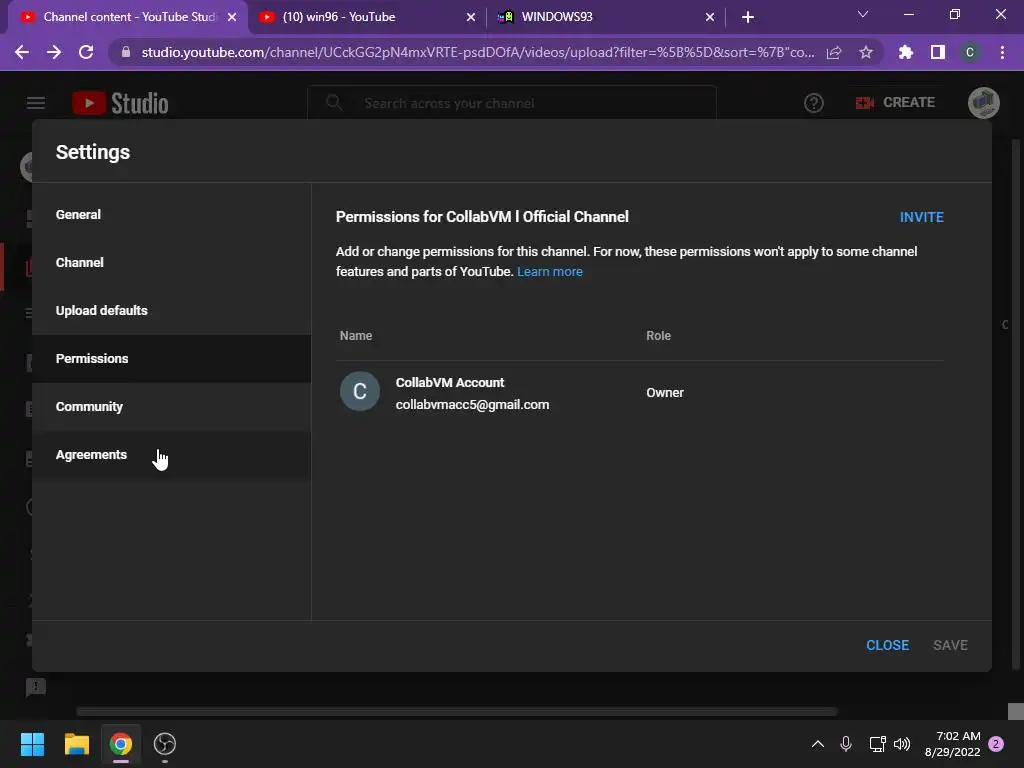Click the CREATE button
The width and height of the screenshot is (1024, 768).
tap(895, 103)
